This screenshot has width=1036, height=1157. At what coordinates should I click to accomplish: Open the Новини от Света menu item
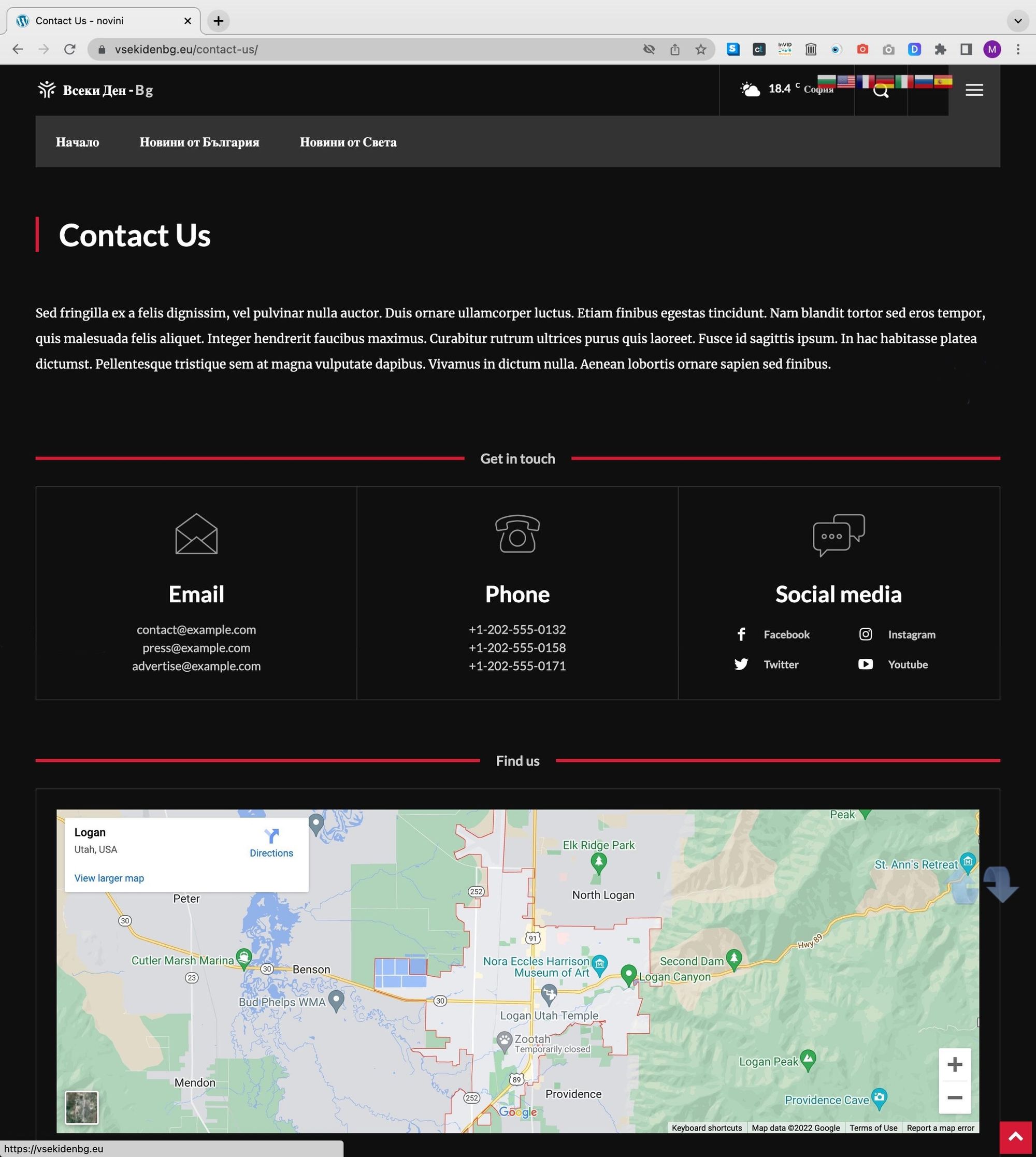pyautogui.click(x=348, y=142)
